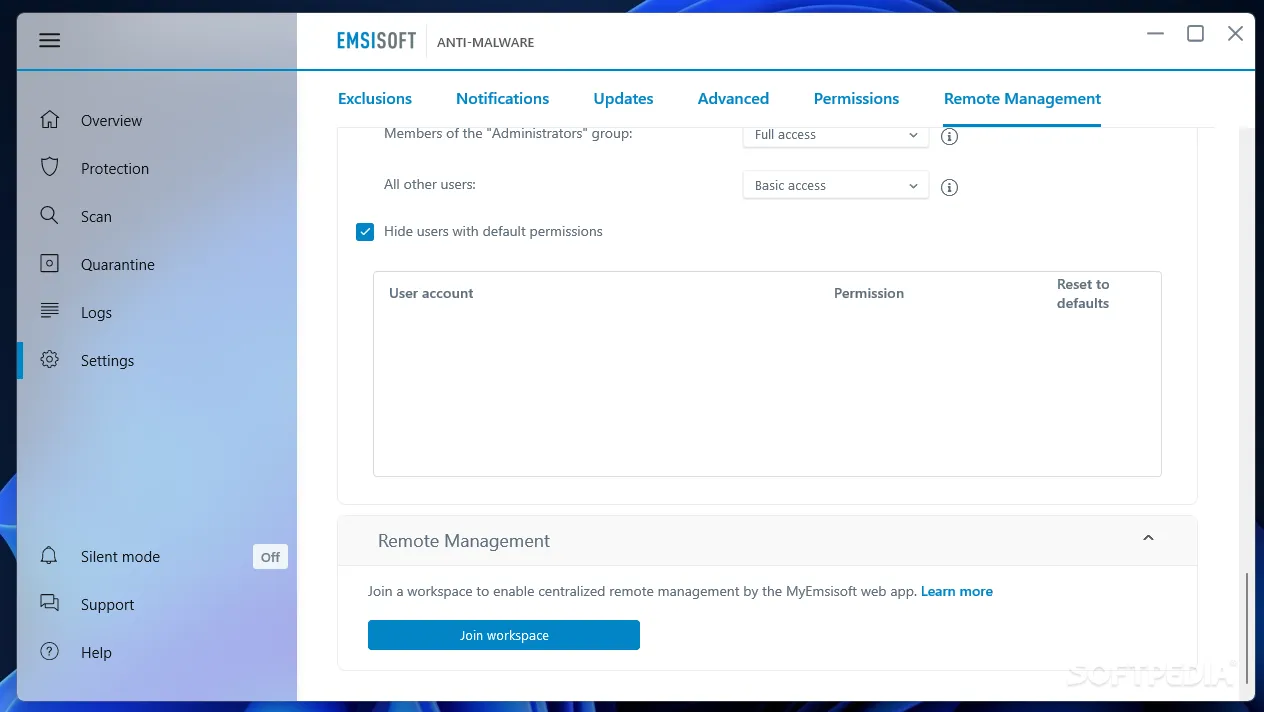Viewport: 1264px width, 712px height.
Task: Click the Reset to defaults column header
Action: (x=1083, y=293)
